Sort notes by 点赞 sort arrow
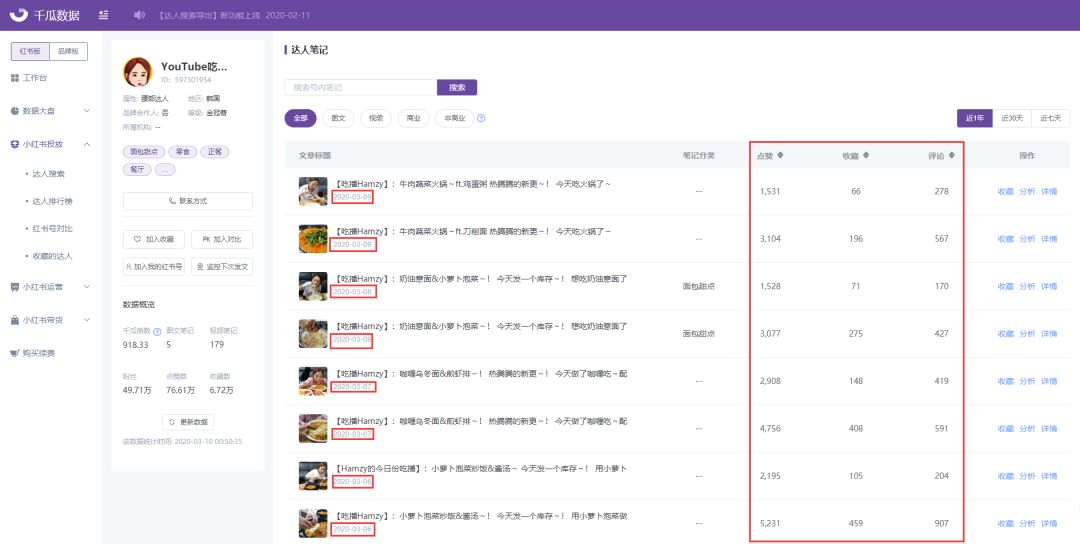Screen dimensions: 1080x544 coord(780,156)
